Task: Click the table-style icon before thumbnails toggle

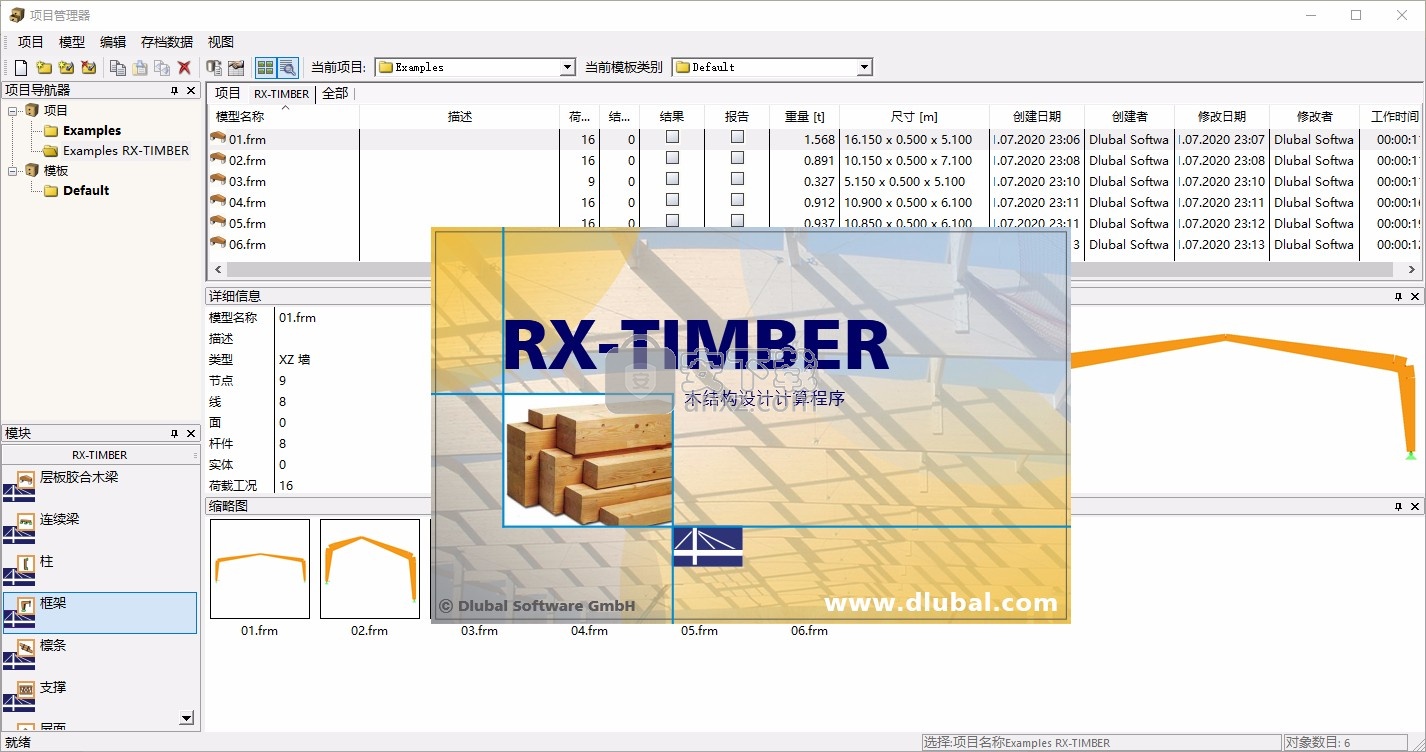Action: [236, 68]
